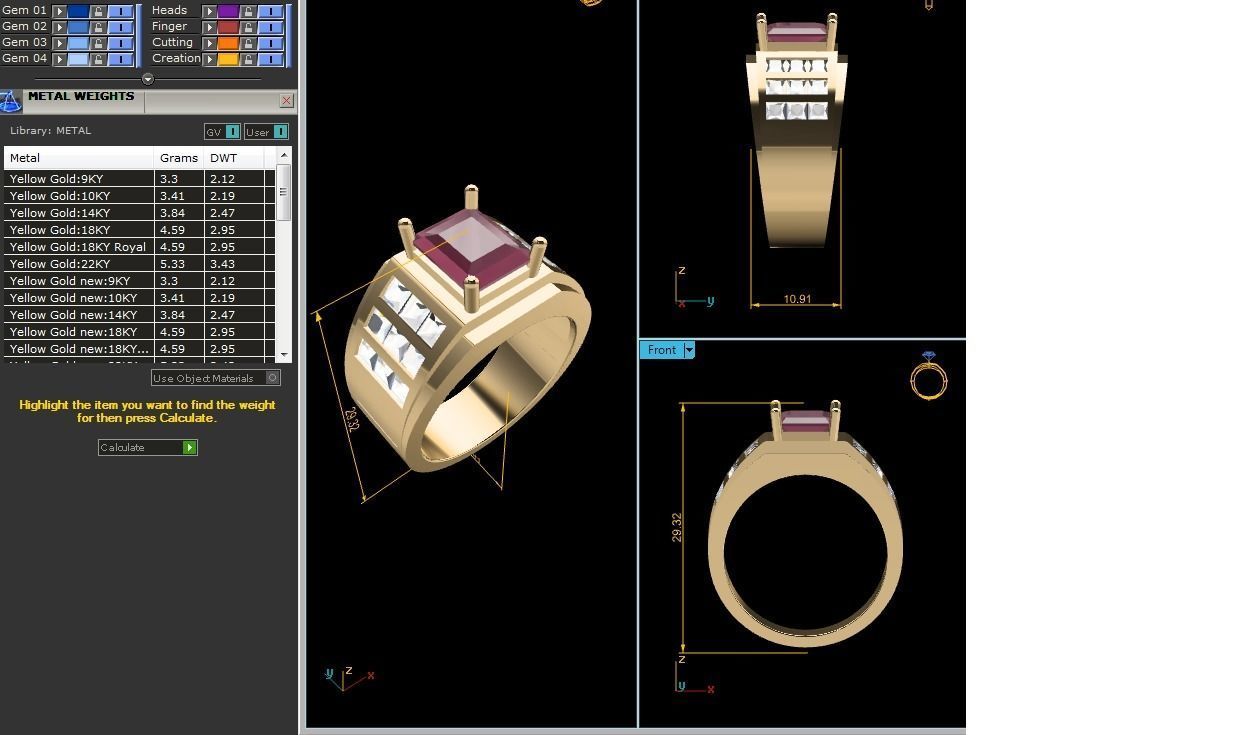Sort by DWT column header
Screen dimensions: 1241x735
(234, 158)
